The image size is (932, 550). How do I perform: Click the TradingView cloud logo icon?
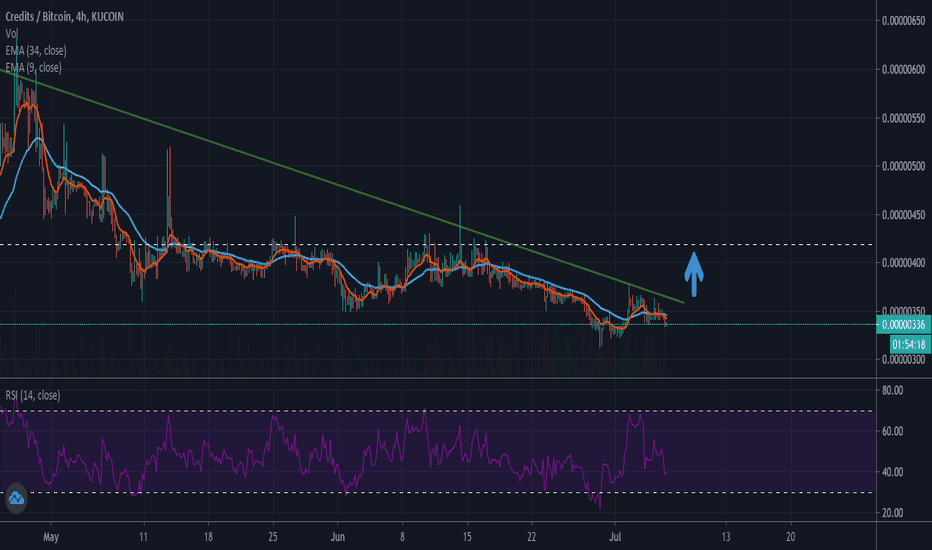click(x=16, y=498)
